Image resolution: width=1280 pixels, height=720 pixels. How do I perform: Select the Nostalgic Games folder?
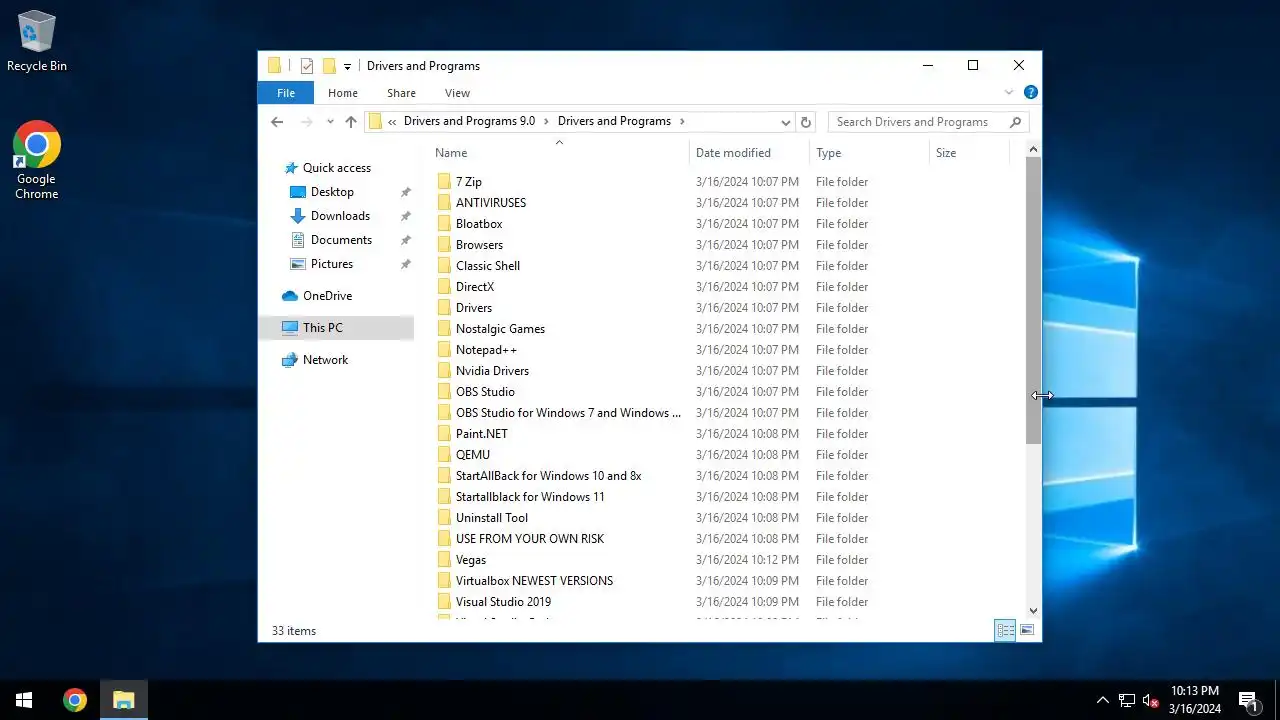(500, 329)
